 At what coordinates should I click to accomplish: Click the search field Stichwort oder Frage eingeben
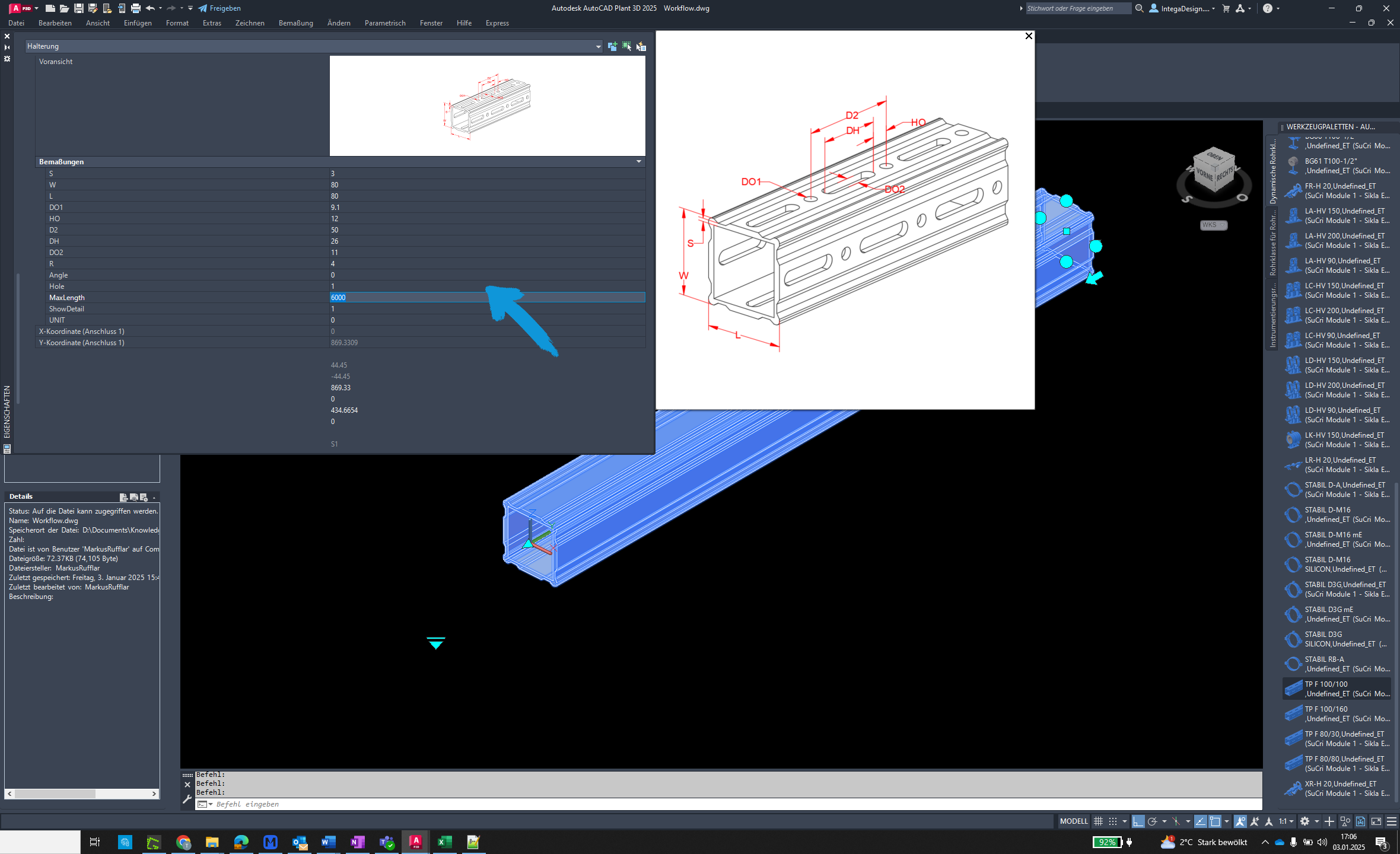coord(1078,8)
